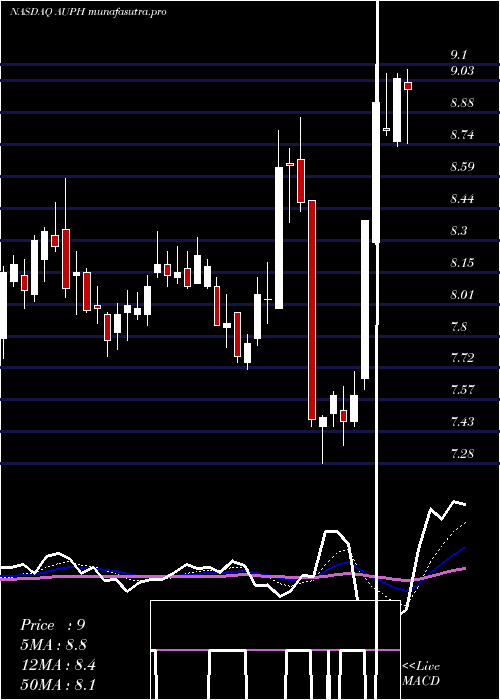Click the 8.3 price axis label
This screenshot has width=500, height=700.
(x=458, y=230)
